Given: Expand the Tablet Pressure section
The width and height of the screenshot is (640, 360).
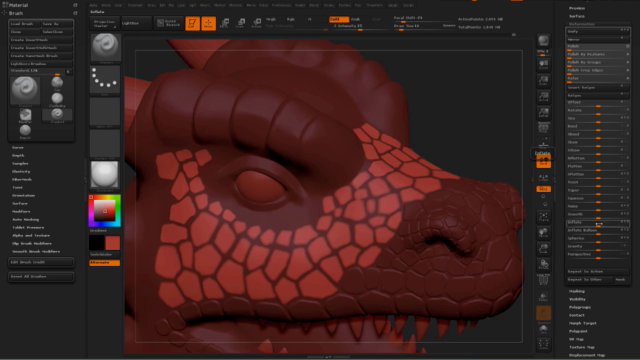Looking at the screenshot, I should click(28, 227).
